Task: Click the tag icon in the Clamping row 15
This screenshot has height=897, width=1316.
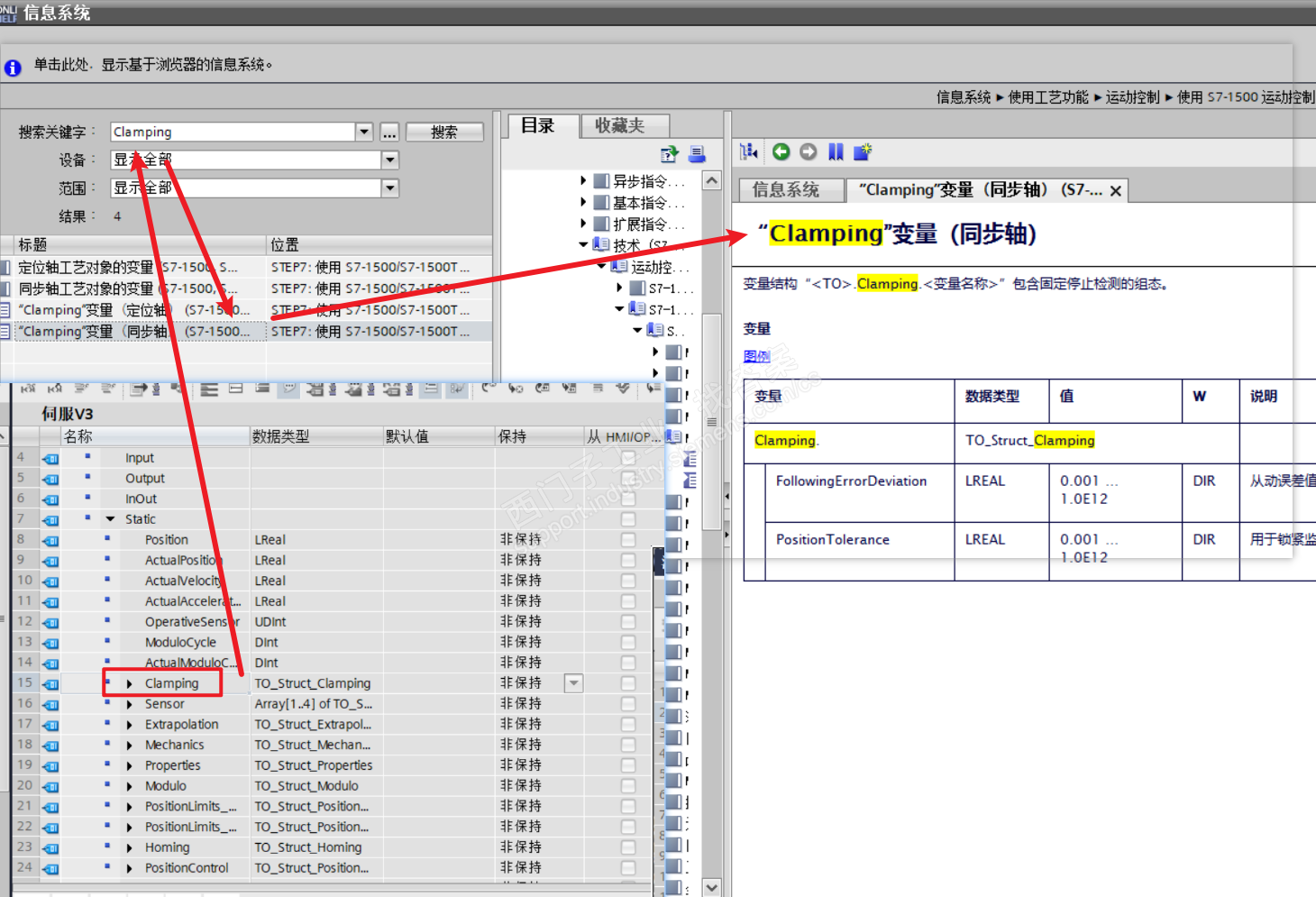Action: pos(50,684)
